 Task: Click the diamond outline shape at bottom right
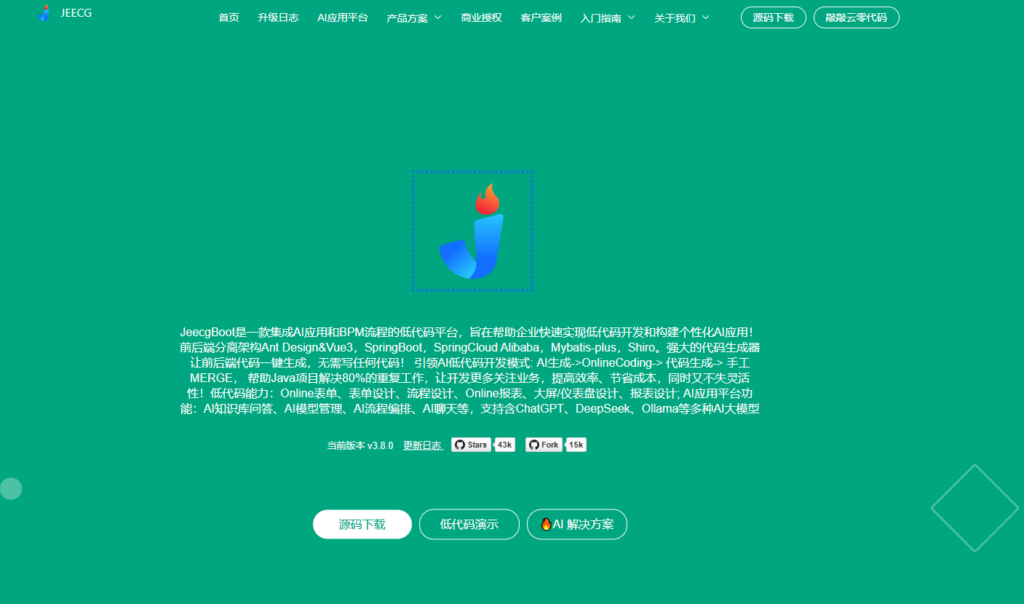click(x=974, y=508)
